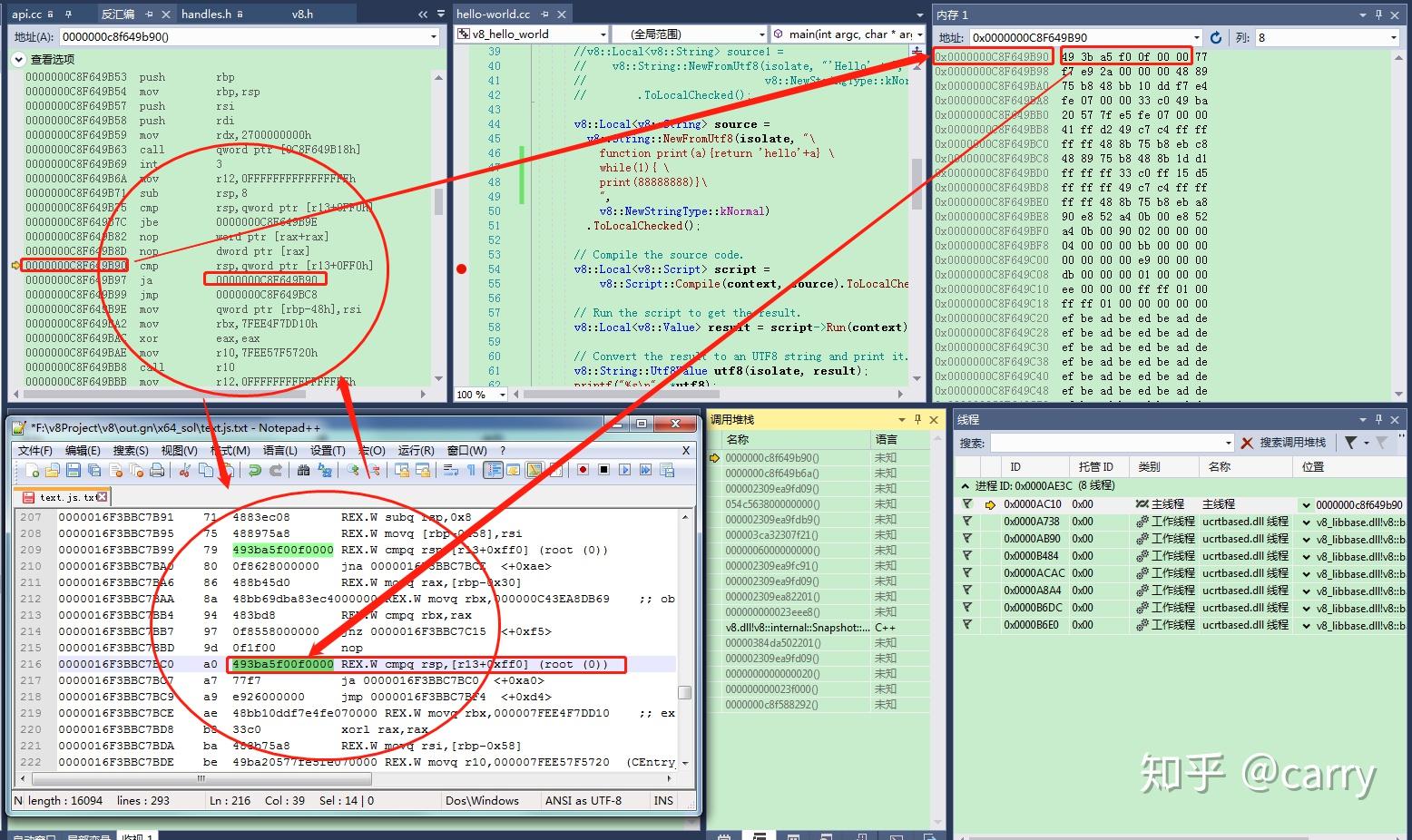This screenshot has height=840, width=1412.
Task: Close the text.js.txt tab in Notepad++
Action: click(103, 497)
